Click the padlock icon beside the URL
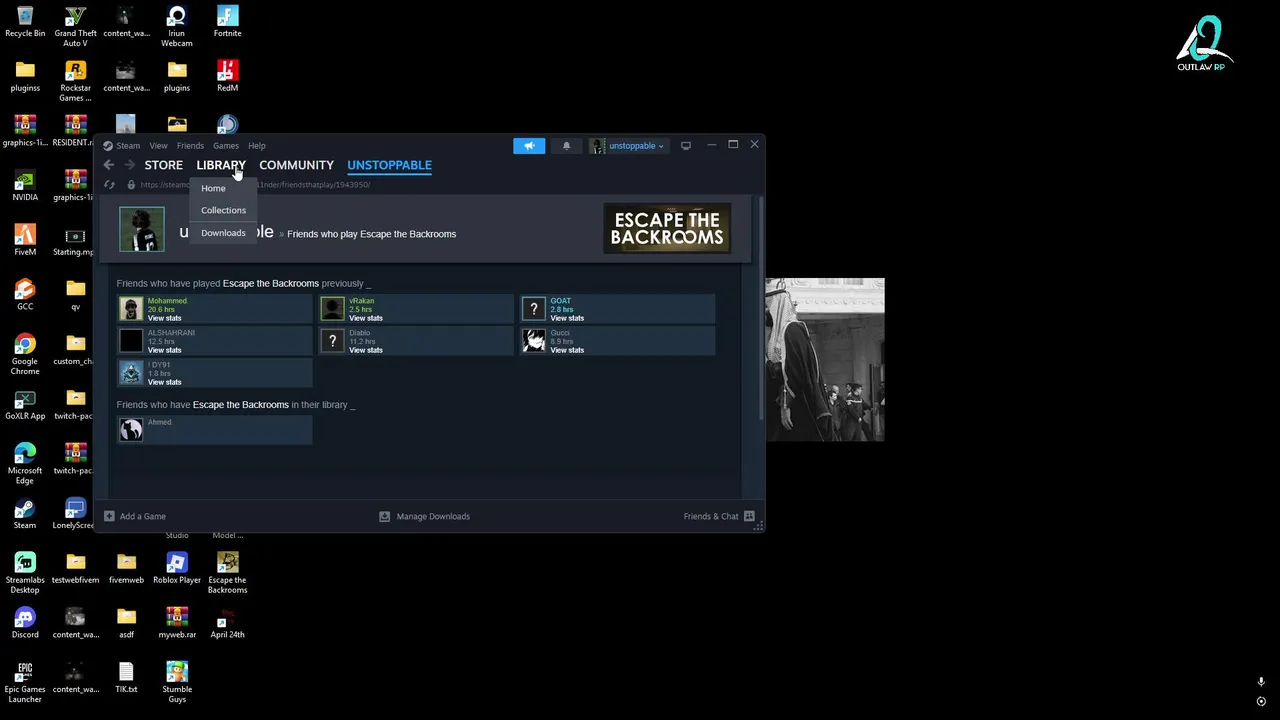Image resolution: width=1280 pixels, height=720 pixels. [x=131, y=185]
